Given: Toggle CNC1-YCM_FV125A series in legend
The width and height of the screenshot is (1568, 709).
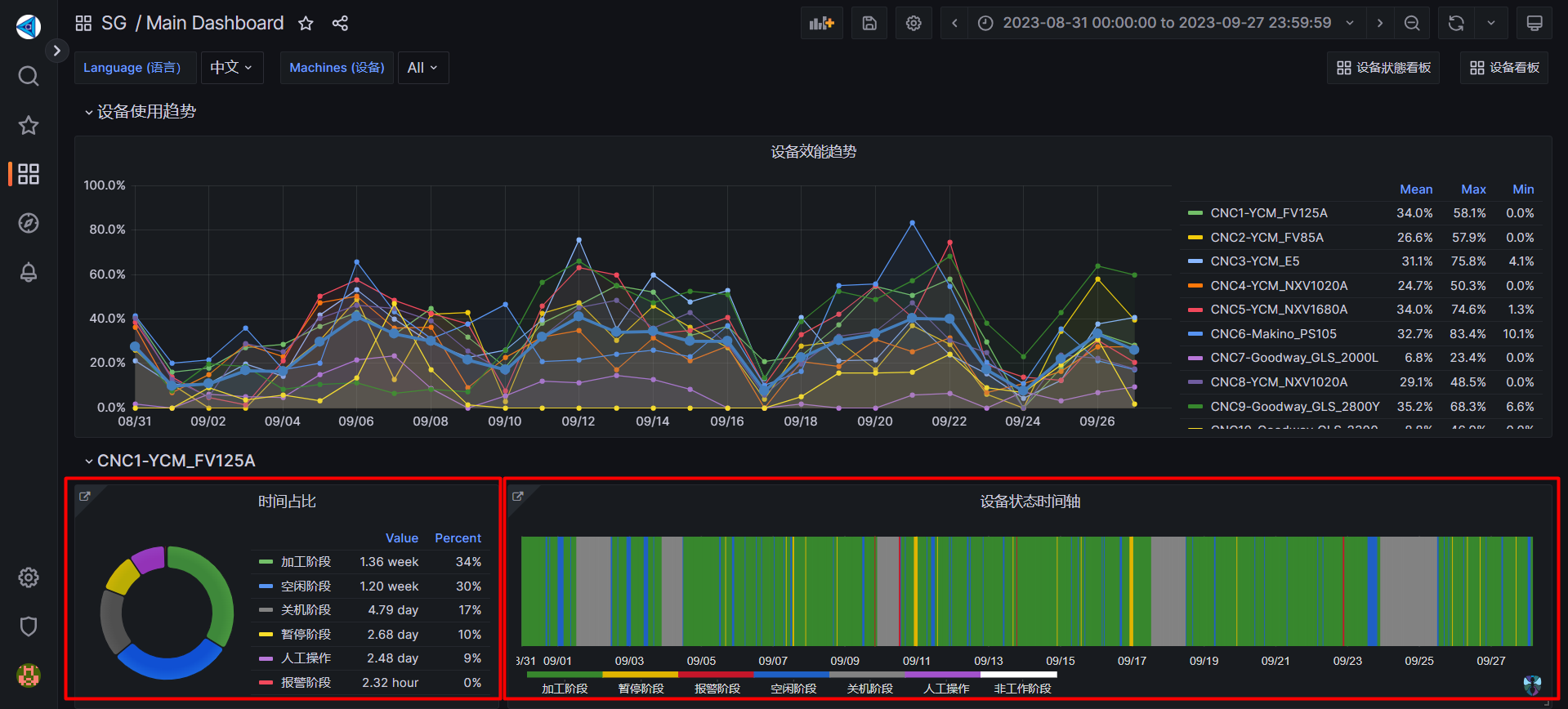Looking at the screenshot, I should [x=1268, y=213].
